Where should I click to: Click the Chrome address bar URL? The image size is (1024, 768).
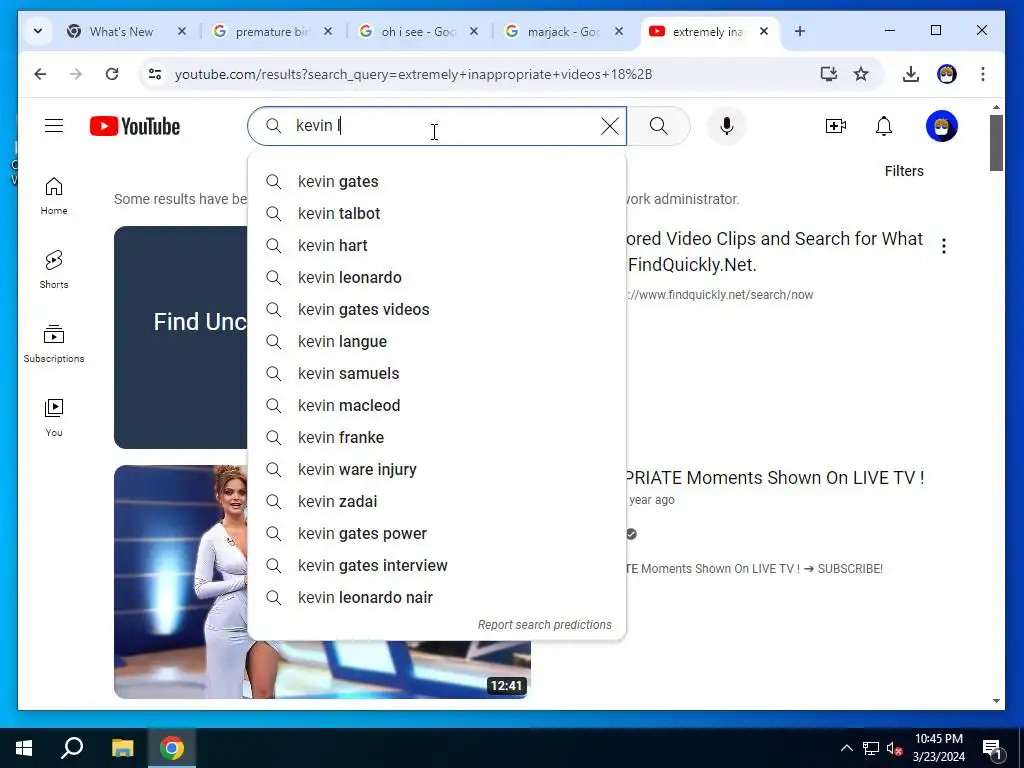point(413,74)
